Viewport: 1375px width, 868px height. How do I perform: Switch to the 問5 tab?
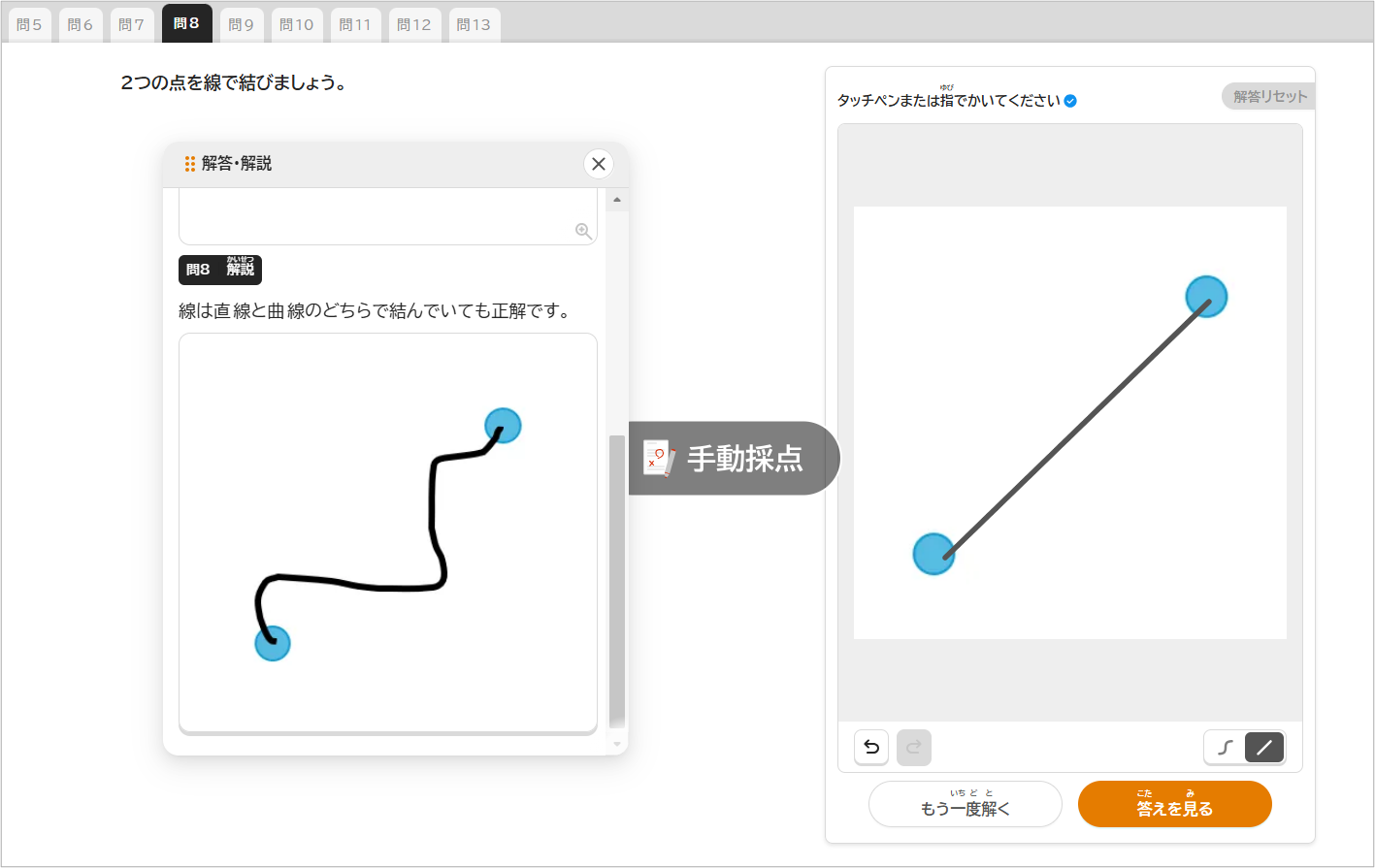30,24
